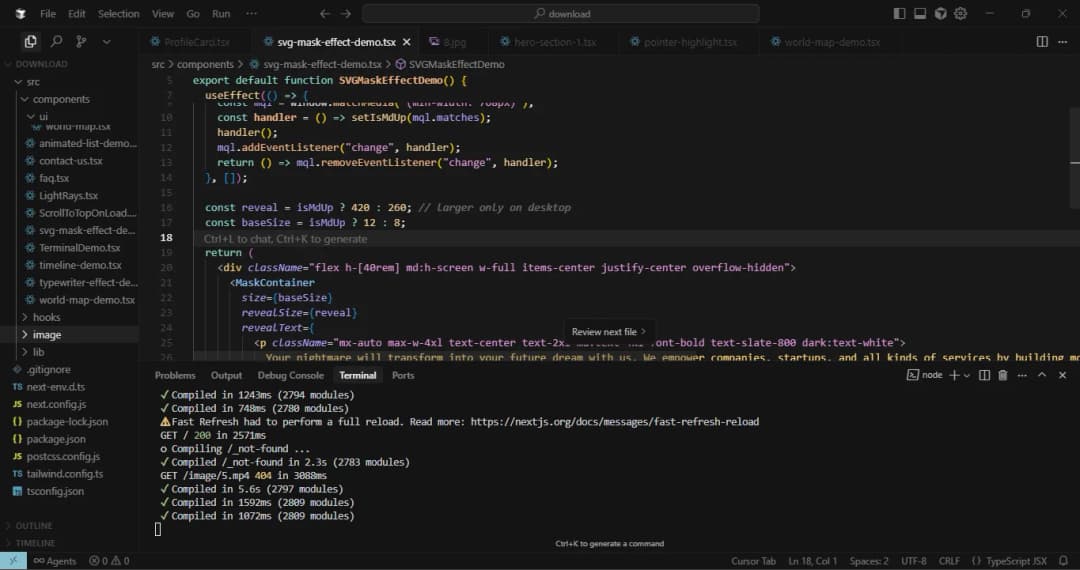This screenshot has height=570, width=1080.
Task: Toggle the bottom panel layout button
Action: 920,14
